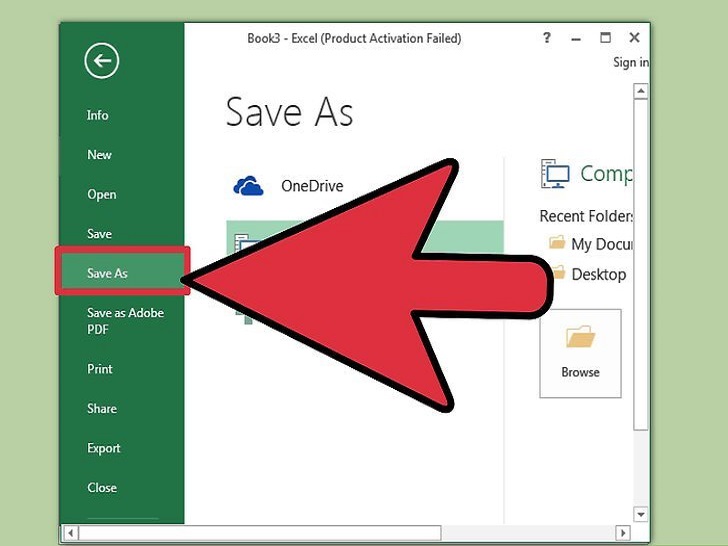Click the vertical scrollbar up arrow
Image resolution: width=728 pixels, height=546 pixels.
coord(641,91)
